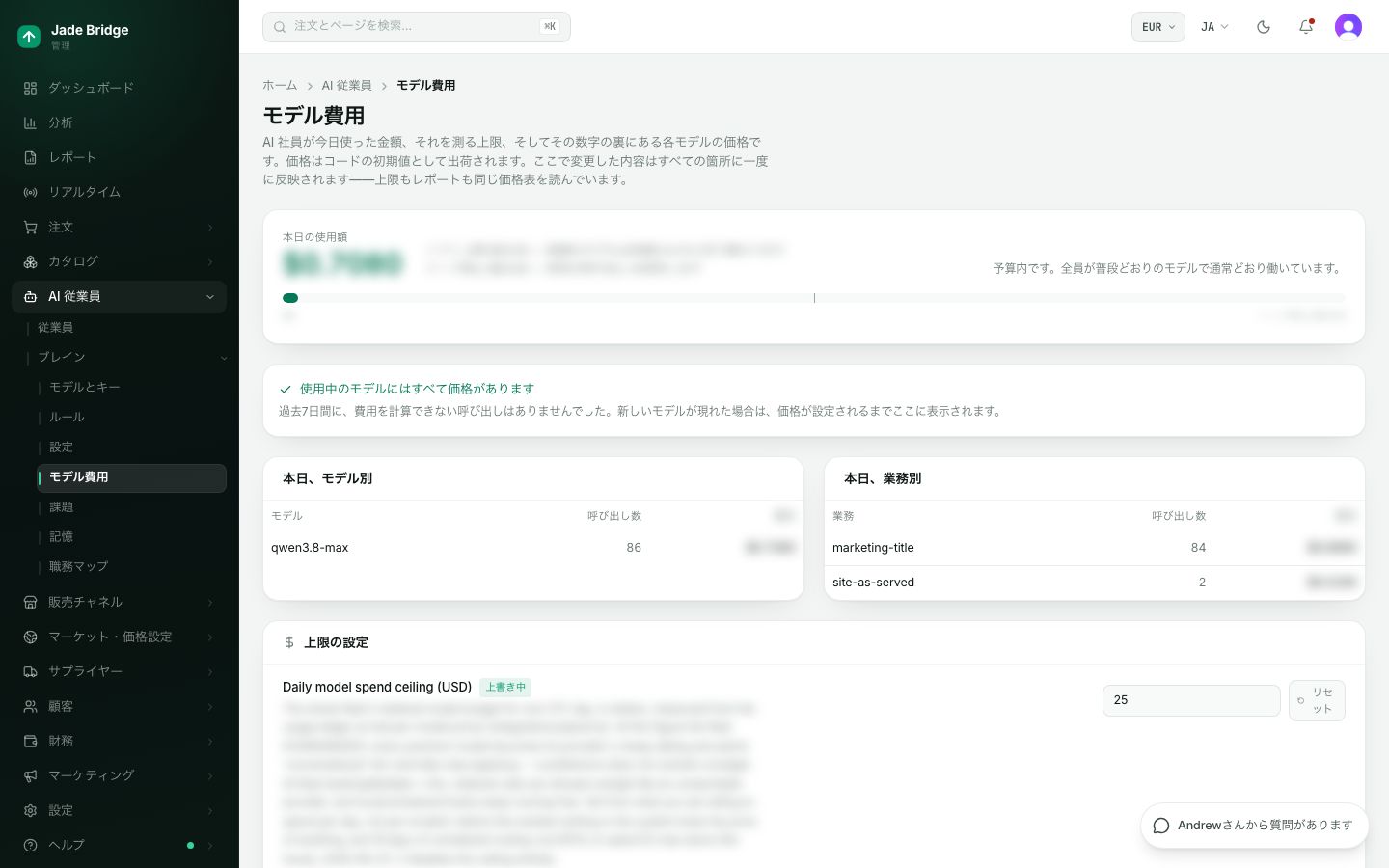Open リアルタイム view
1389x868 pixels.
[119, 192]
